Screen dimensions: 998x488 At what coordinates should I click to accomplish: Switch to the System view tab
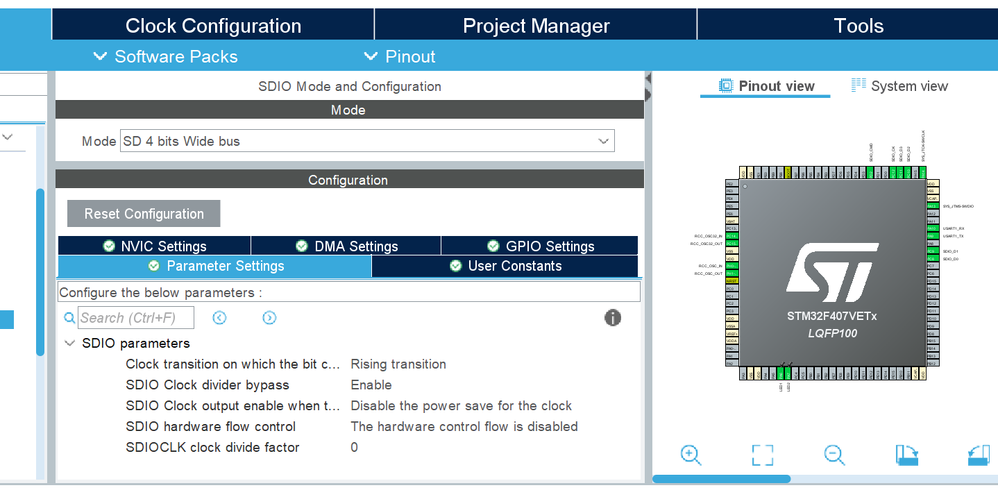899,86
